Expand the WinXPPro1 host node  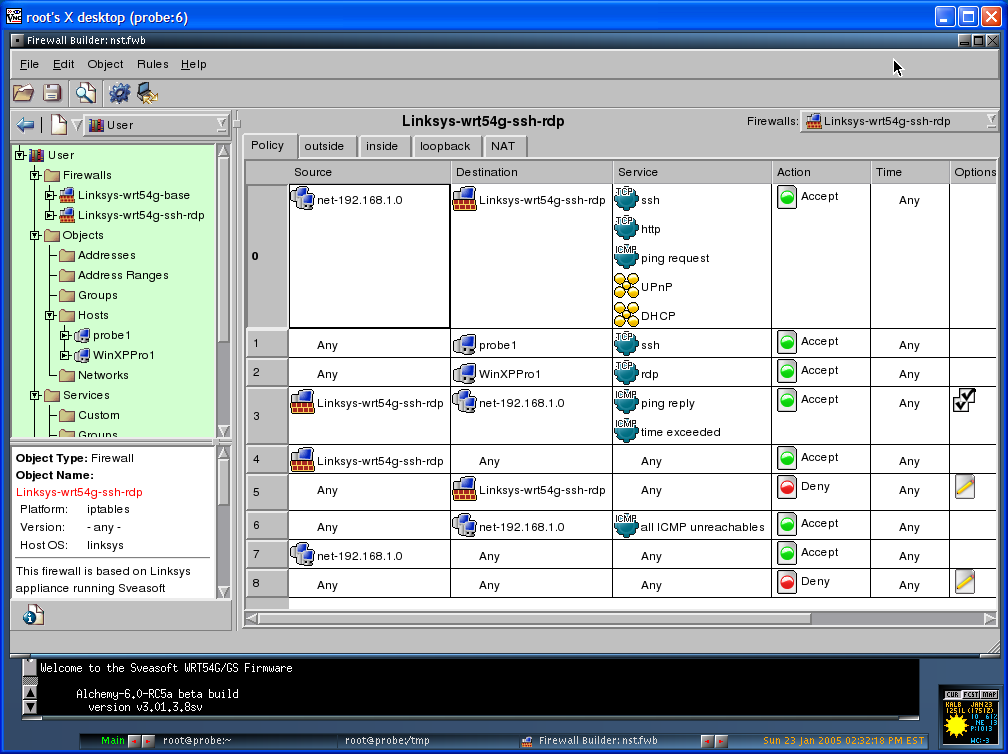(x=65, y=355)
